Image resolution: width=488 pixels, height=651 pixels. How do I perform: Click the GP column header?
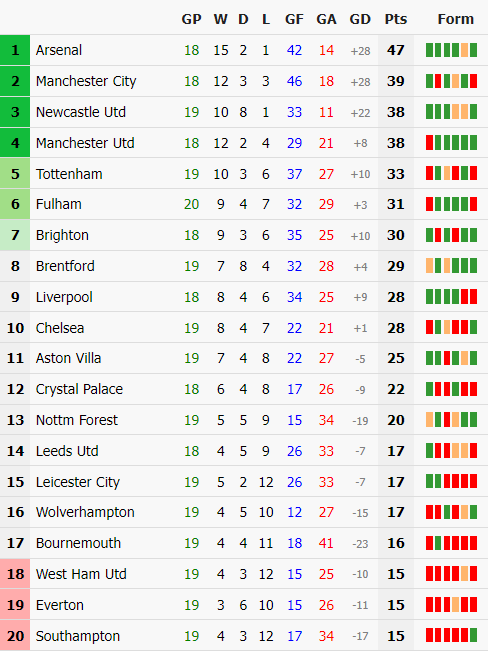coord(191,19)
